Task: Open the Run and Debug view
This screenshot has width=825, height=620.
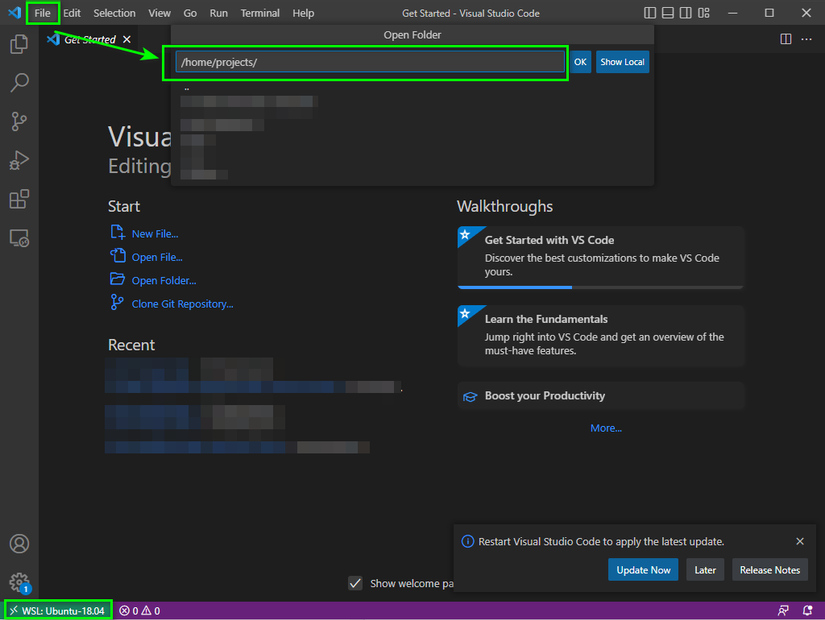Action: pyautogui.click(x=19, y=161)
